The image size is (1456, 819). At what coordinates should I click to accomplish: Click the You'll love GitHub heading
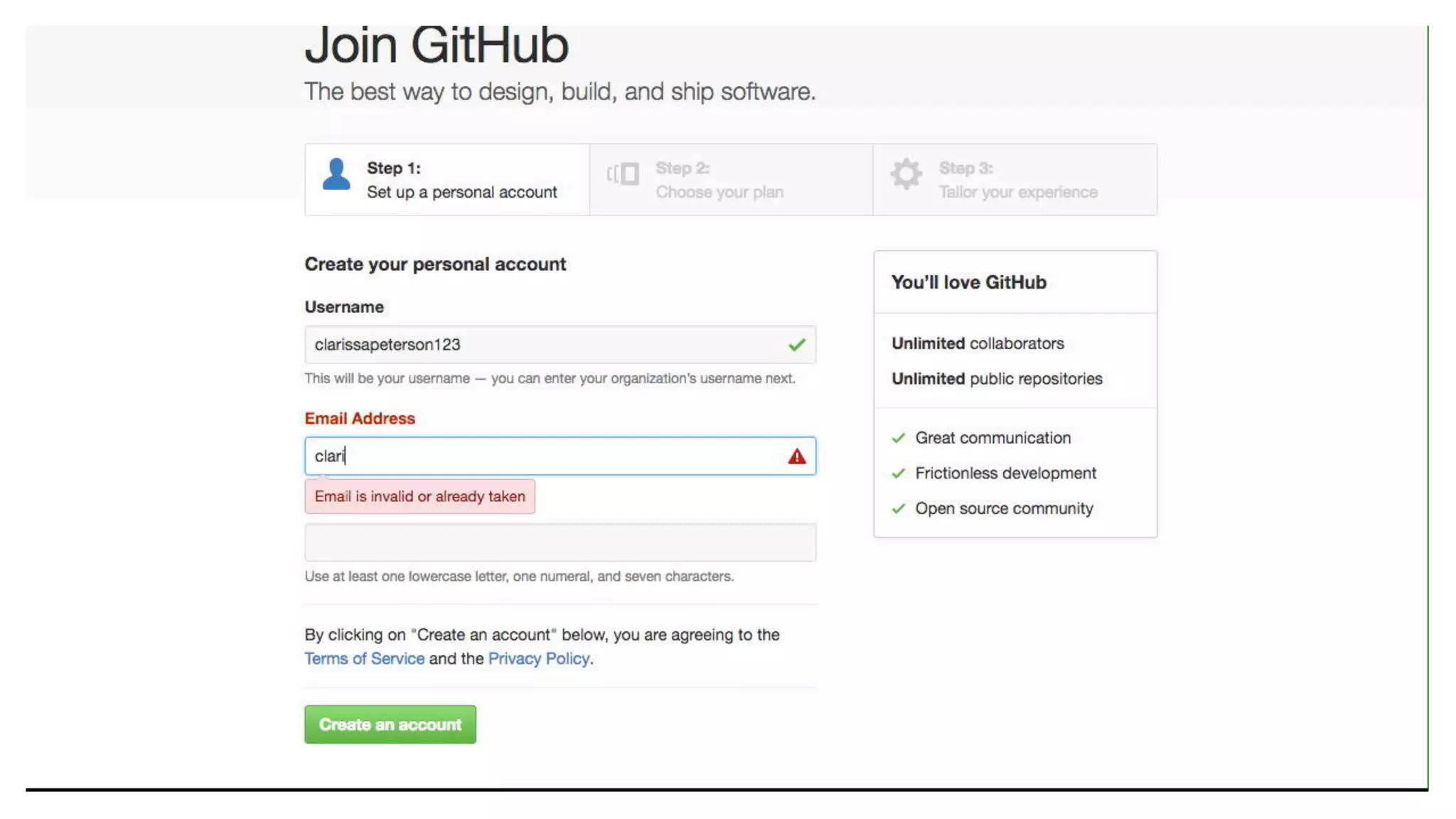[x=968, y=283]
